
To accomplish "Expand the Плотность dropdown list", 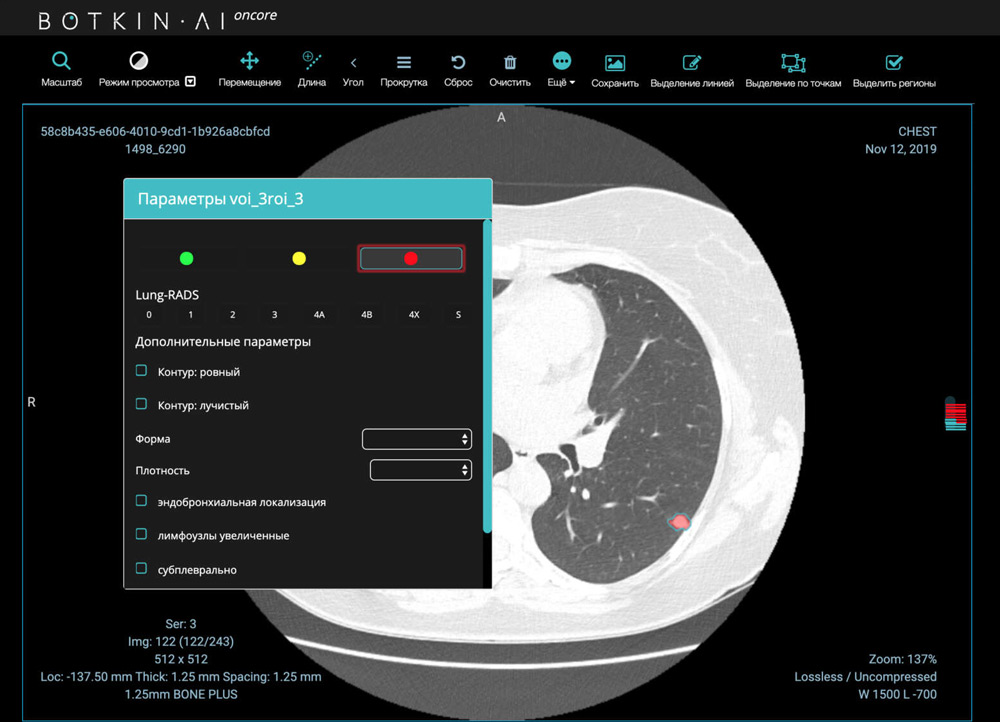I will 420,470.
